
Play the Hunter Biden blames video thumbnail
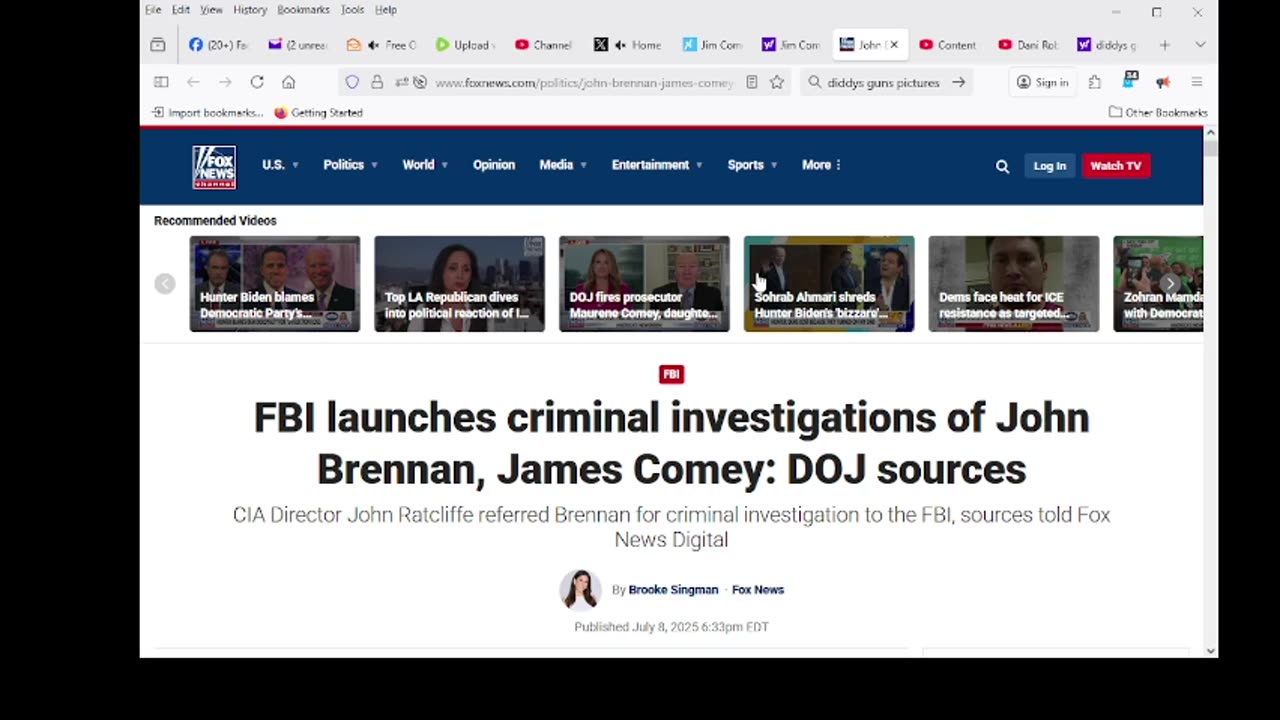[x=275, y=283]
